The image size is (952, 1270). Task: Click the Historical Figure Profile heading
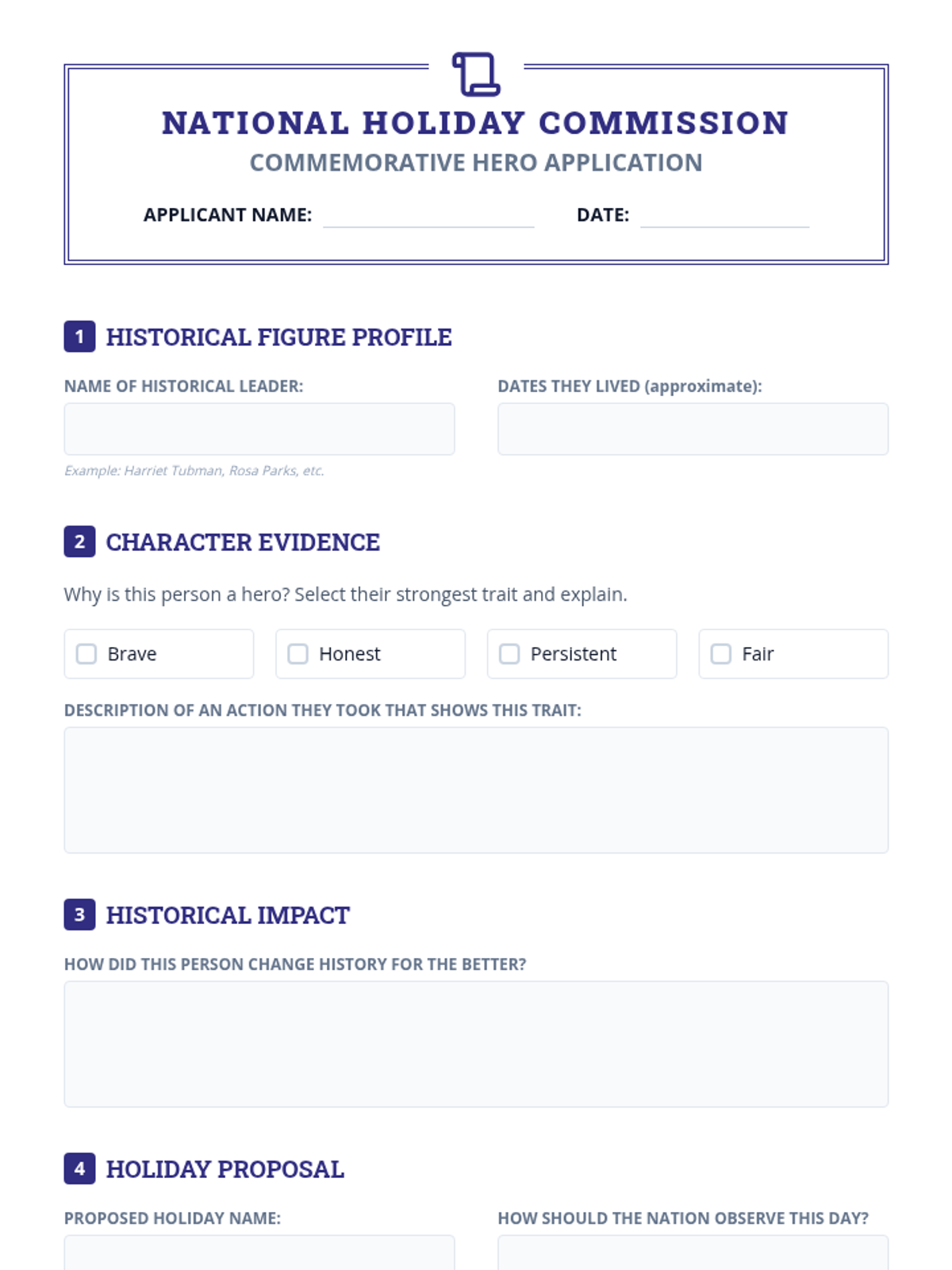(278, 337)
